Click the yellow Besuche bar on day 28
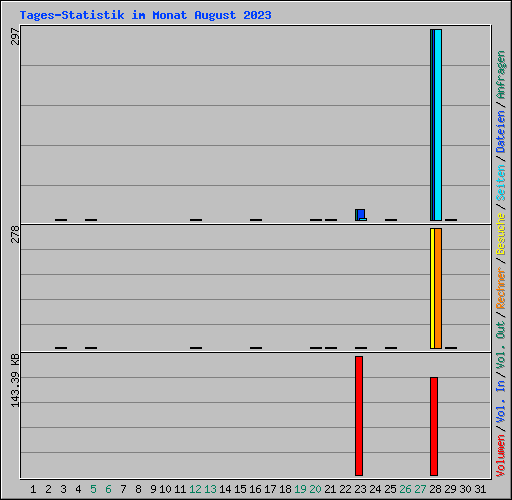 coord(432,288)
